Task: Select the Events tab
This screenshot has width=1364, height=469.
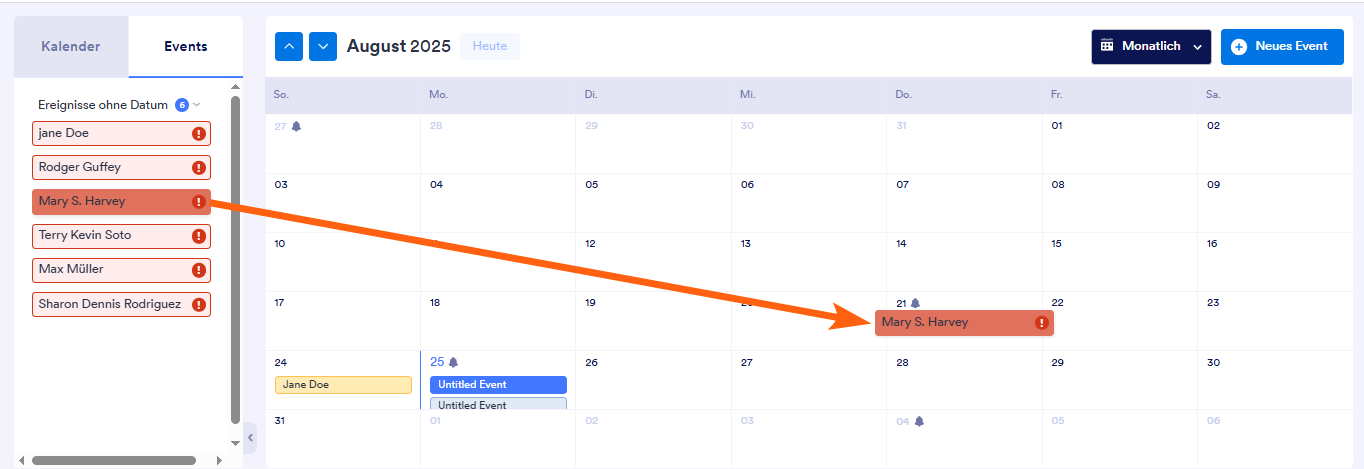Action: click(186, 47)
